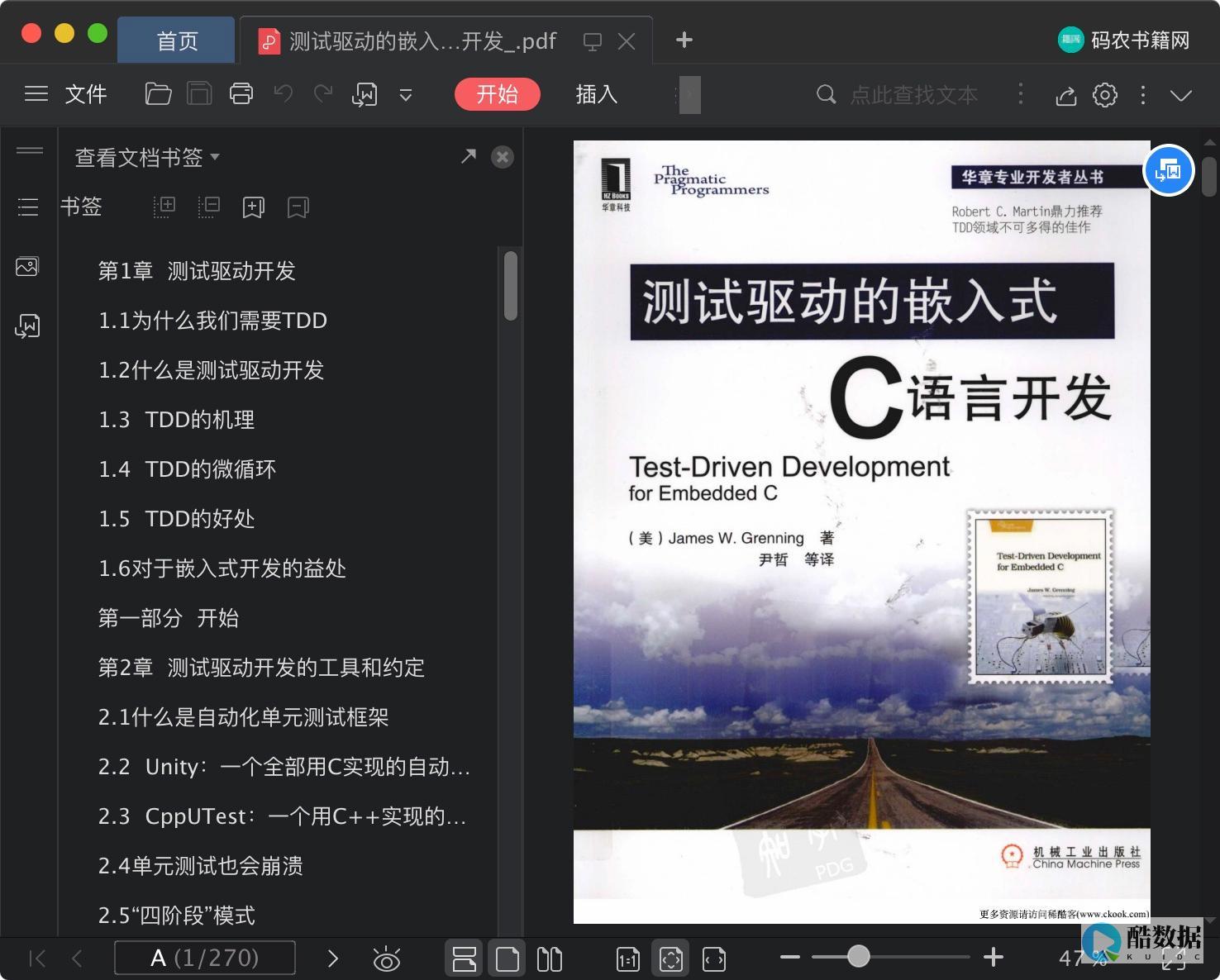Click the sidebar convert document icon

pos(27,326)
